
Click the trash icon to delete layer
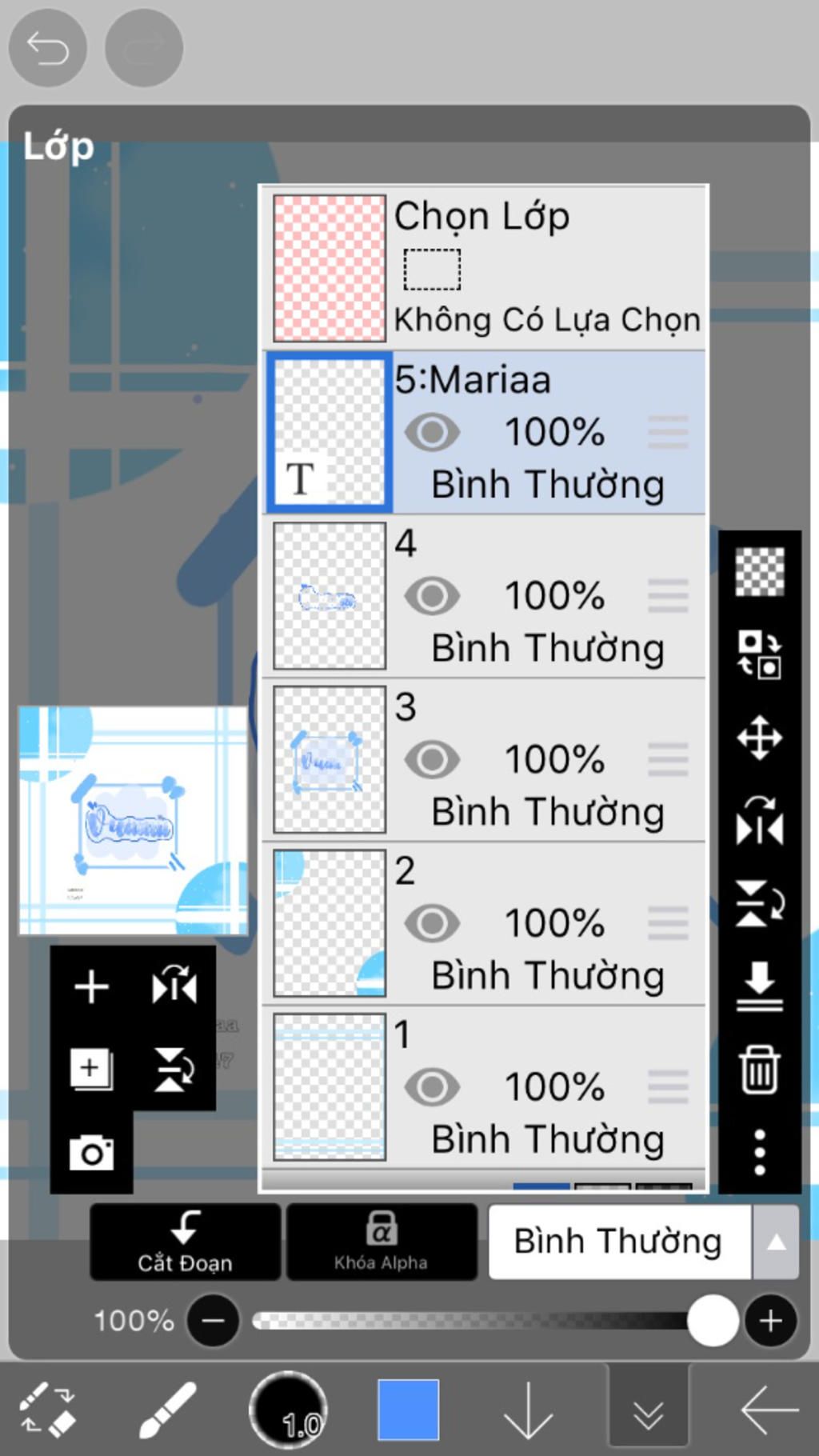759,1069
